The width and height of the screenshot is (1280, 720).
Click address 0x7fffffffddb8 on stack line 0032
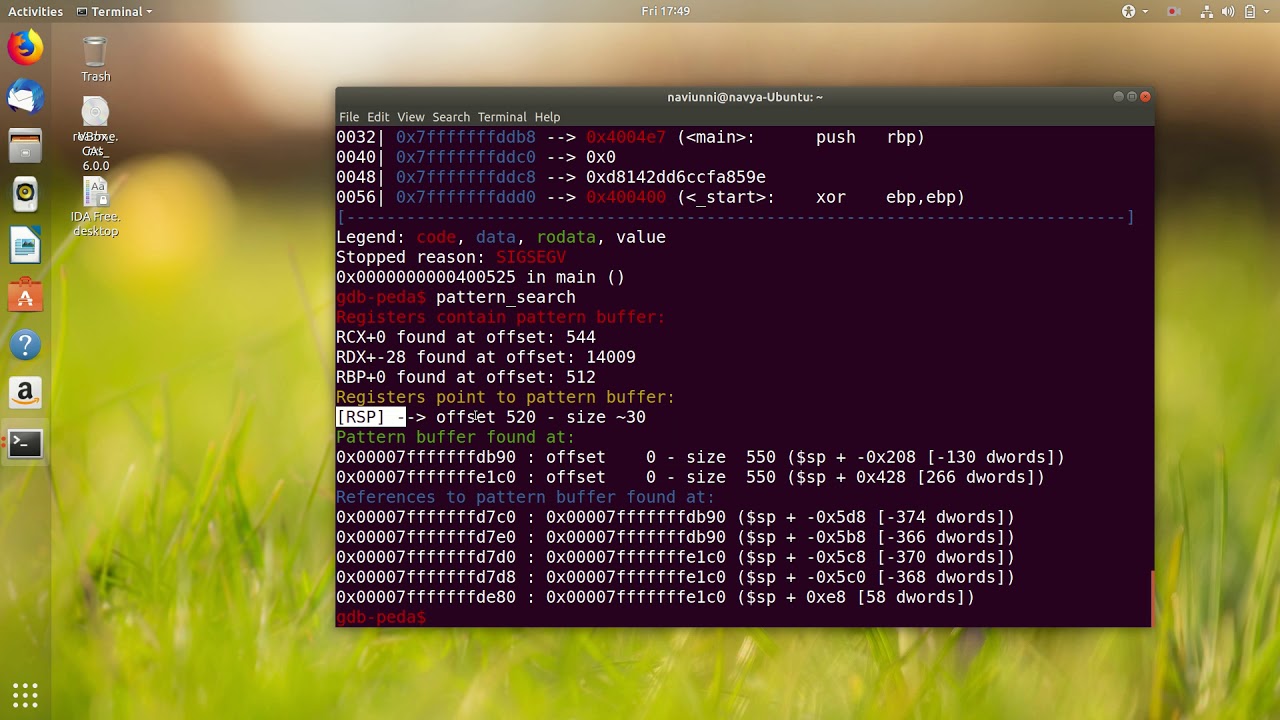point(466,137)
